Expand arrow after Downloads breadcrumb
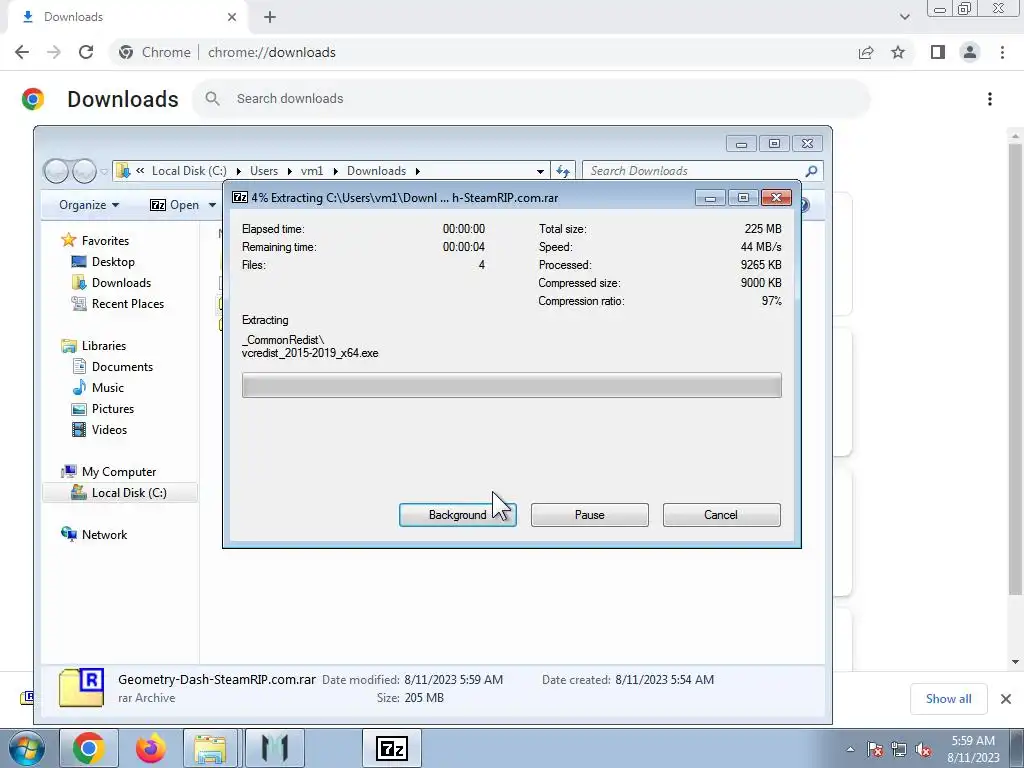The image size is (1024, 768). (417, 171)
